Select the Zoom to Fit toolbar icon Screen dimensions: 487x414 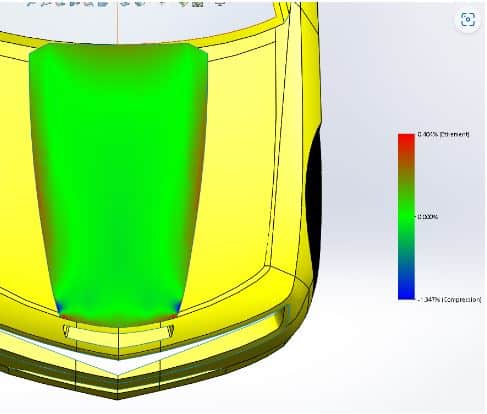(31, 4)
